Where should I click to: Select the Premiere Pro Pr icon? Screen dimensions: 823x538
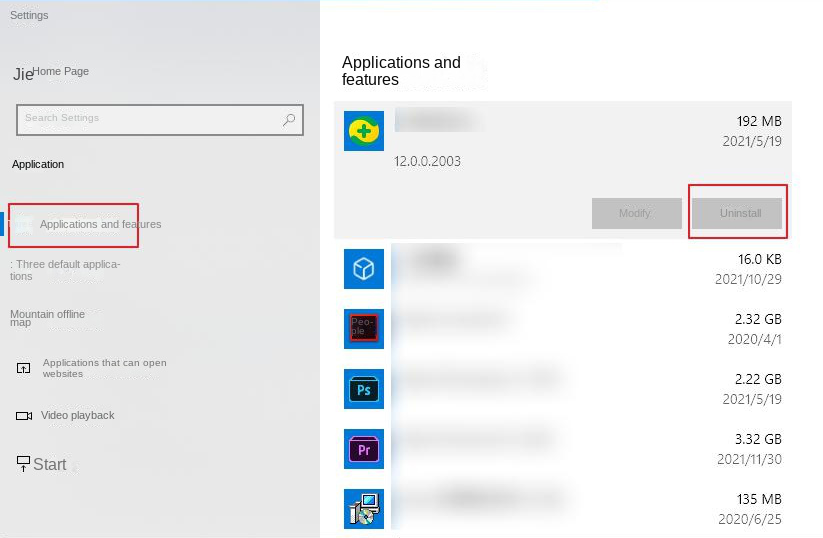(363, 449)
